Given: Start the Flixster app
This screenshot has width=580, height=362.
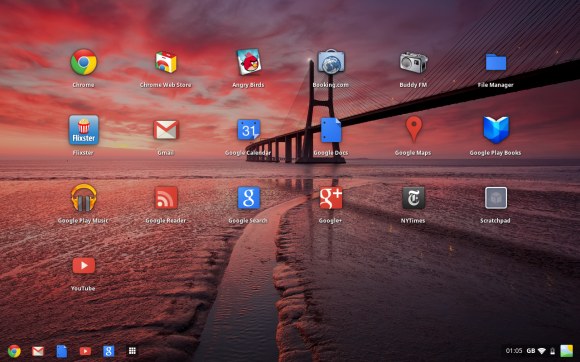Looking at the screenshot, I should (x=84, y=130).
